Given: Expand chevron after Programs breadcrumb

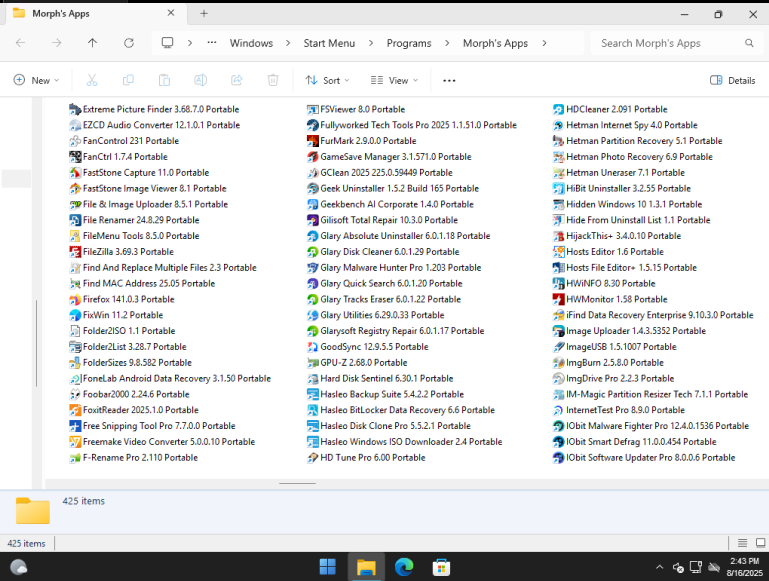Looking at the screenshot, I should click(447, 43).
